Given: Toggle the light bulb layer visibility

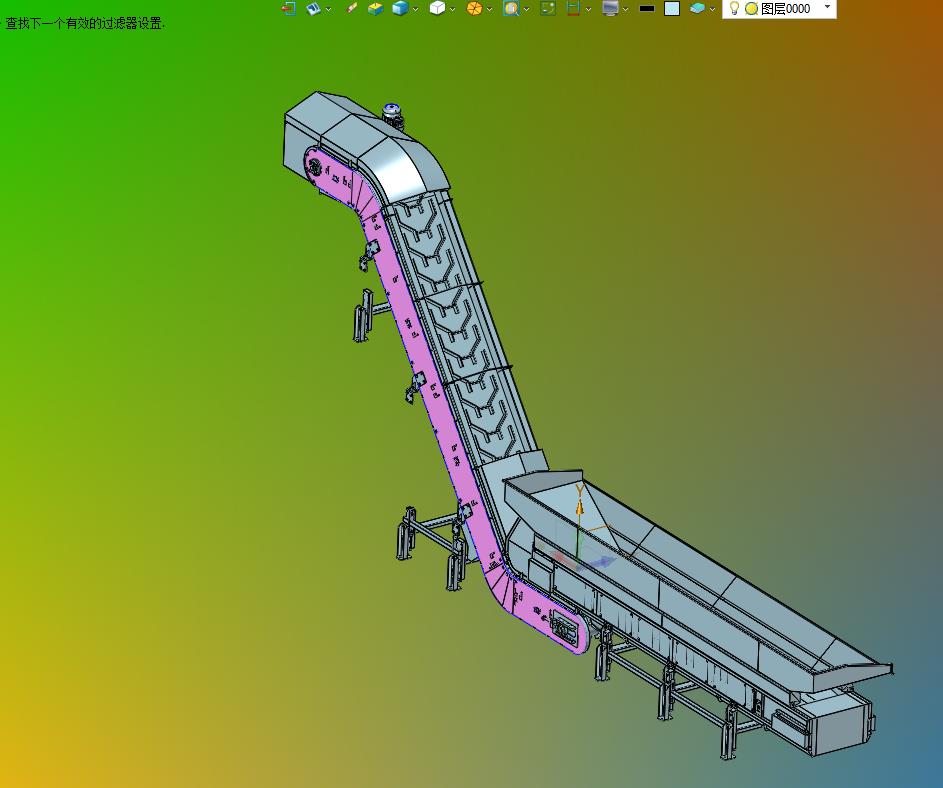Looking at the screenshot, I should (734, 8).
